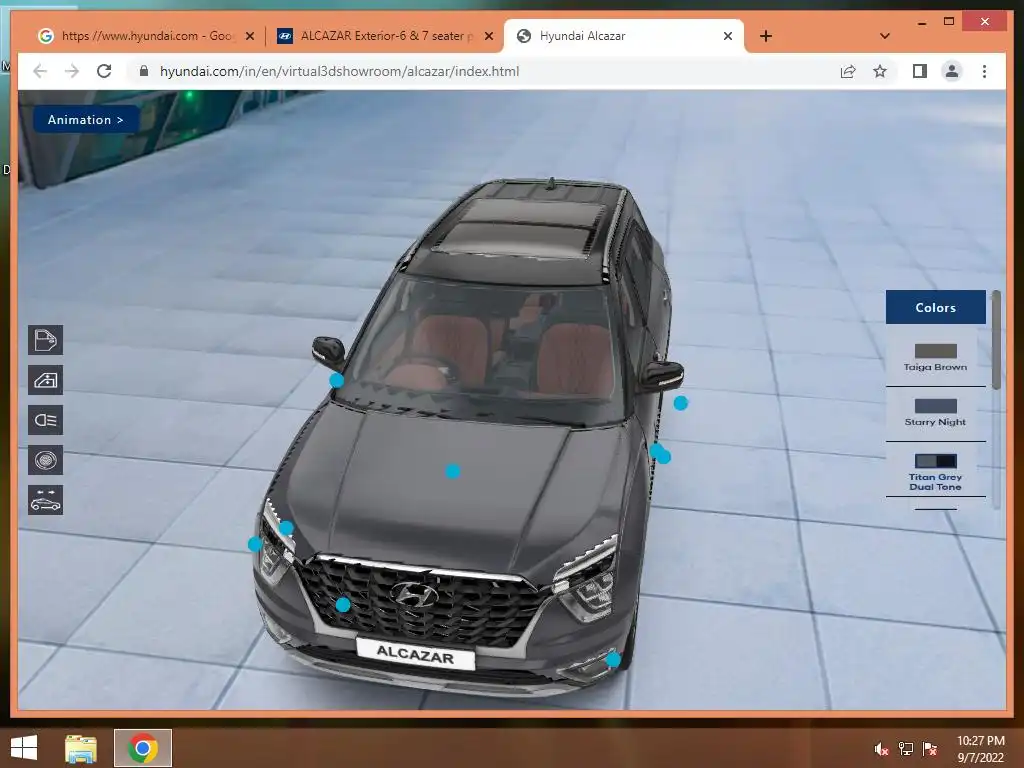Click the hotspot on the front grille

click(x=343, y=605)
